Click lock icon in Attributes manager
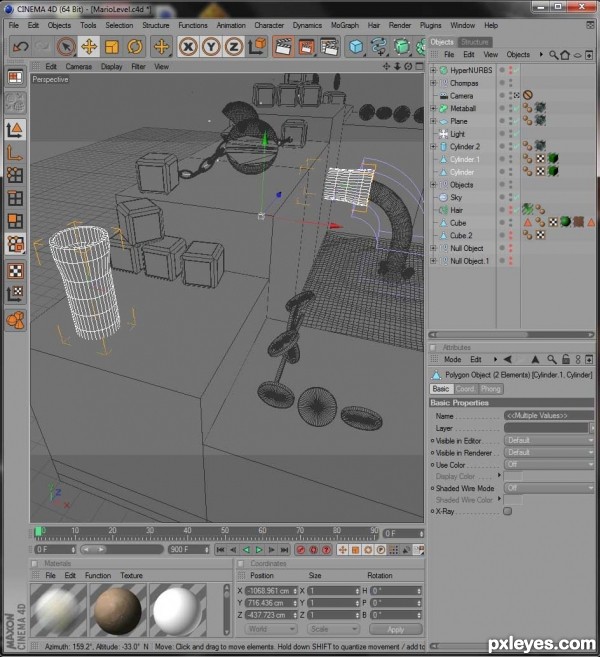Viewport: 600px width, 657px height. (566, 359)
